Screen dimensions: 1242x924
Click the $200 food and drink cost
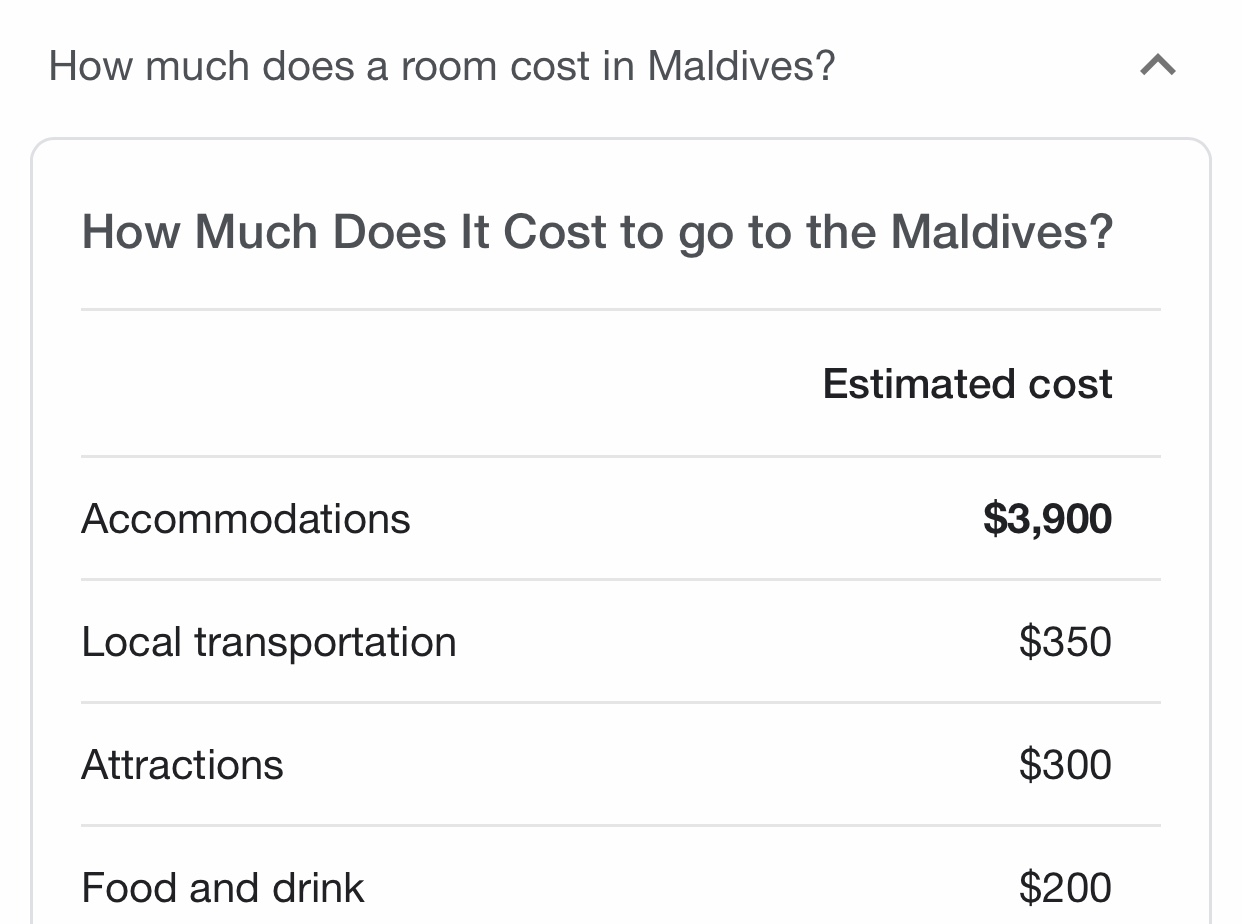point(1064,888)
